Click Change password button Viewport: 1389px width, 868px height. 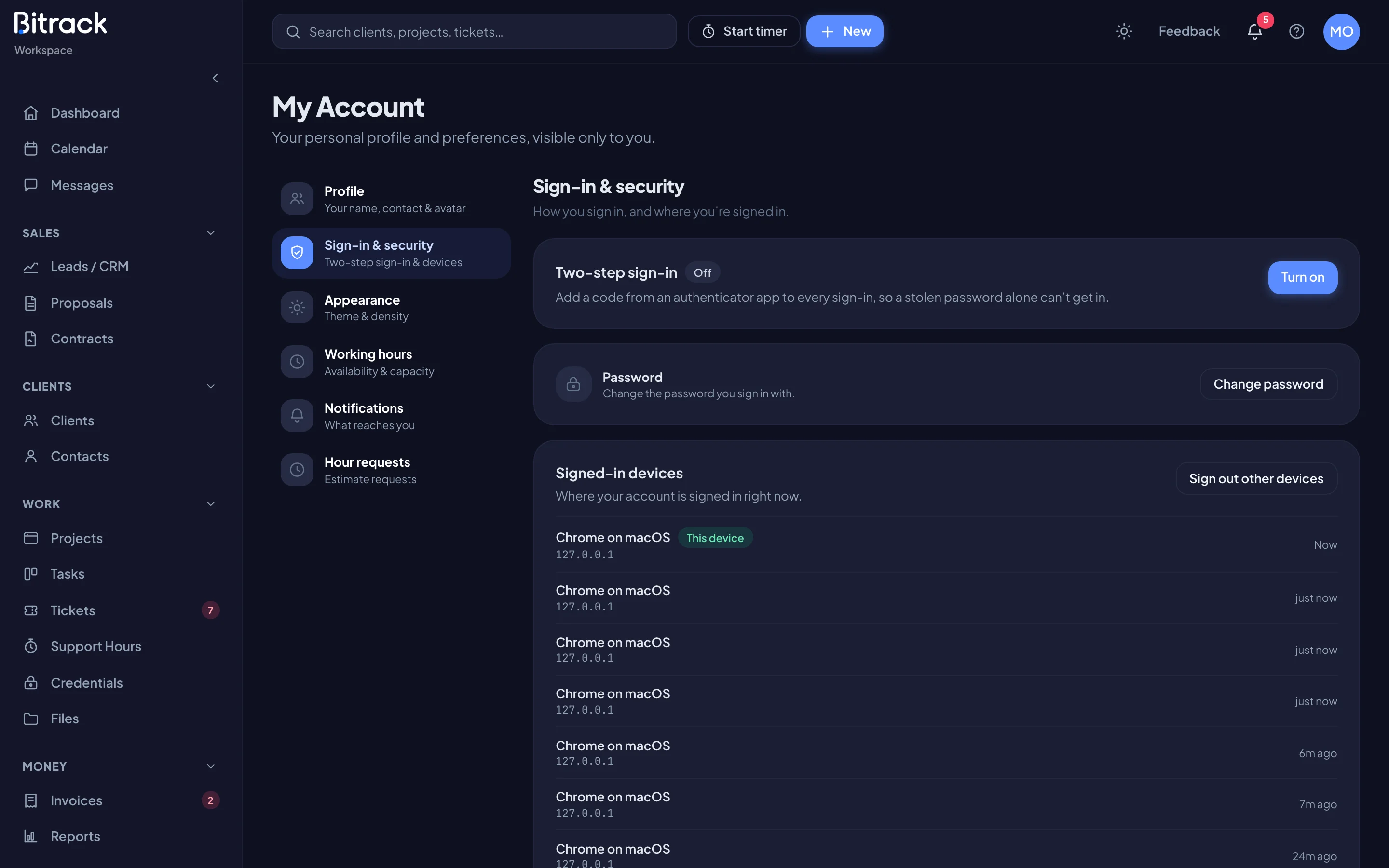coord(1268,384)
